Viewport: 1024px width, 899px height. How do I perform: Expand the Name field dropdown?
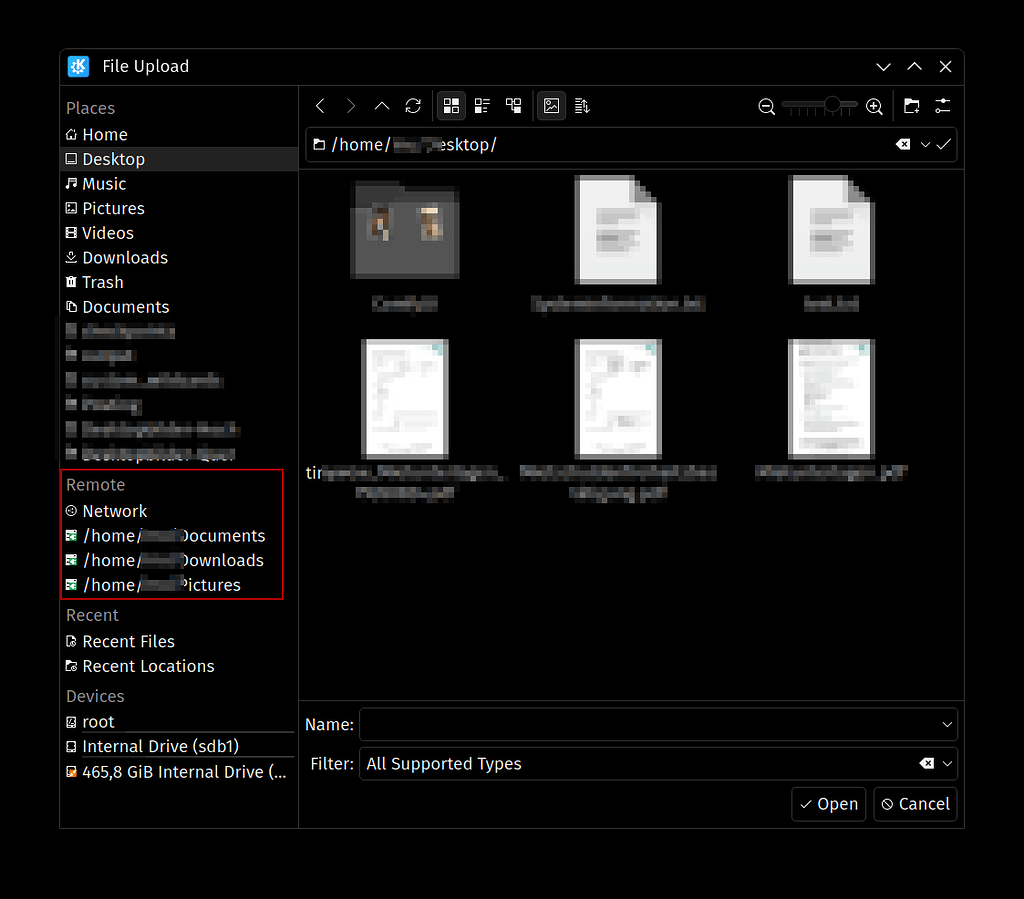(946, 724)
